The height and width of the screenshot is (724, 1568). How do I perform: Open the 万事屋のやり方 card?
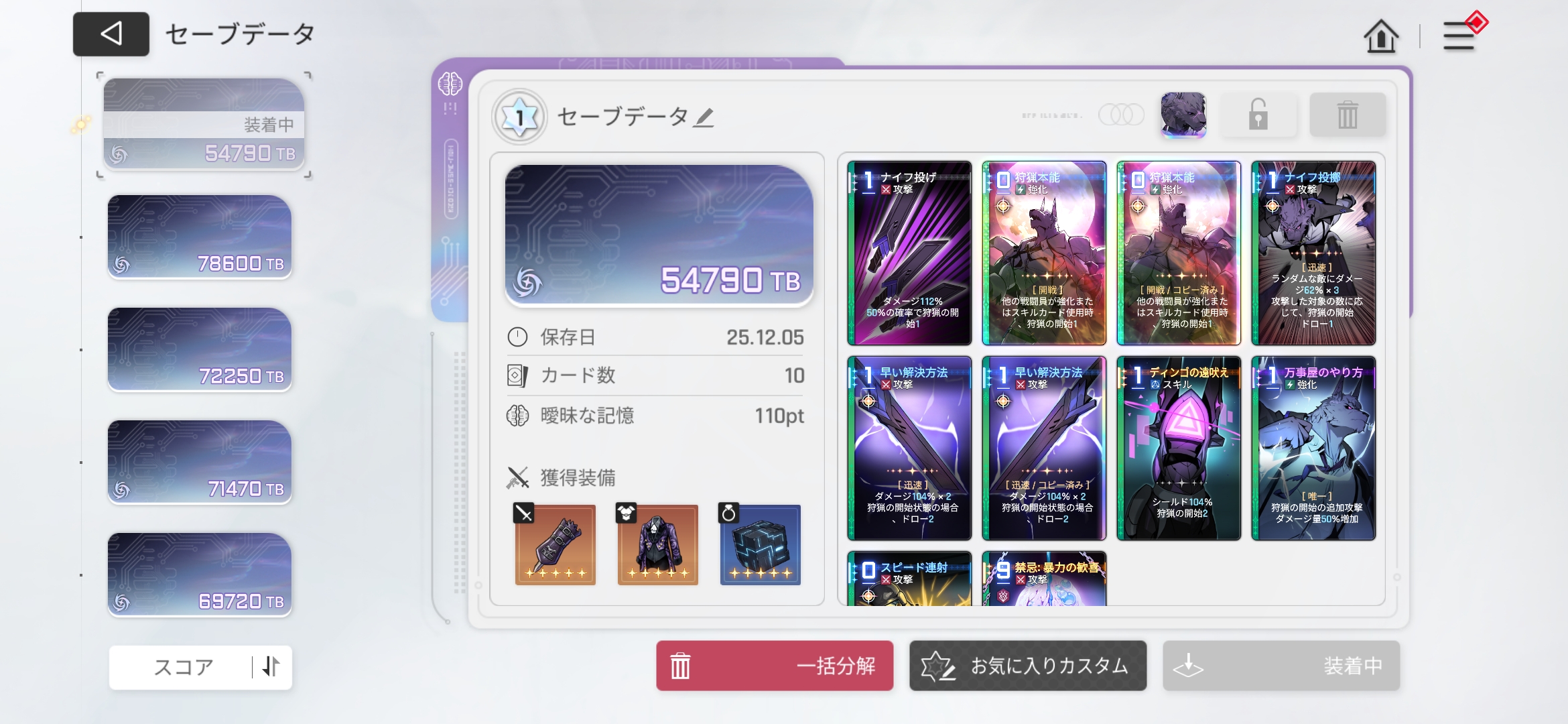(x=1313, y=448)
